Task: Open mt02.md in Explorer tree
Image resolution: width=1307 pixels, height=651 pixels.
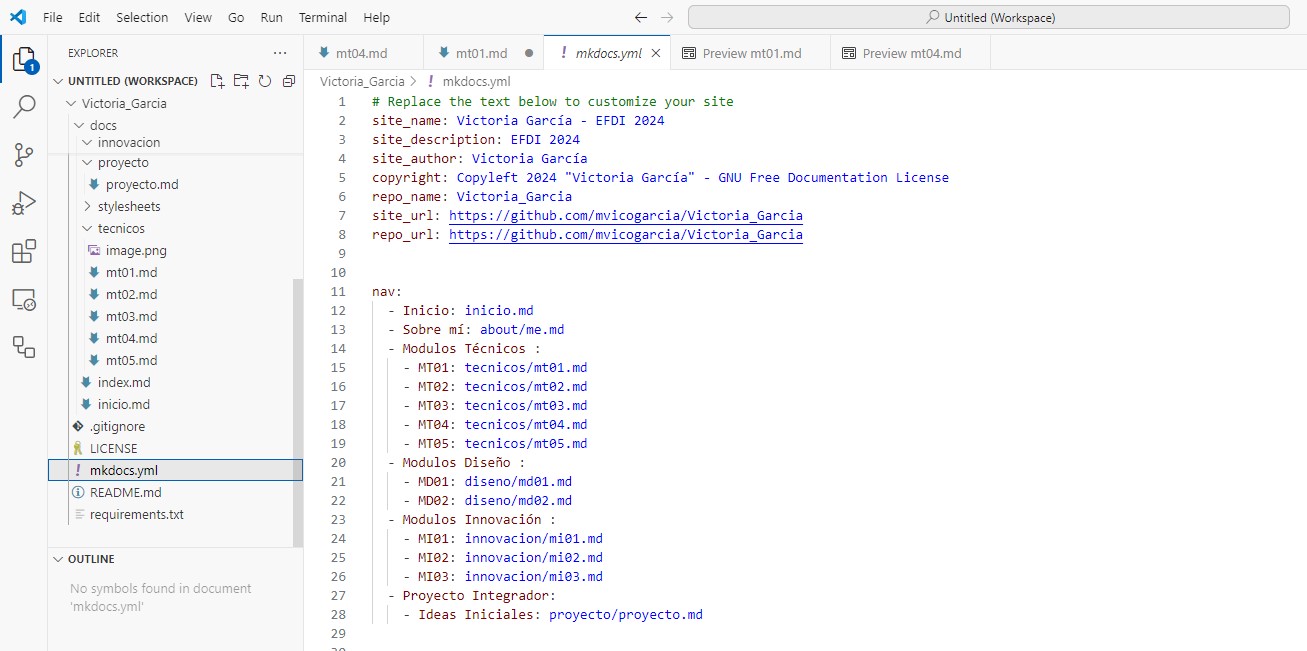Action: 131,294
